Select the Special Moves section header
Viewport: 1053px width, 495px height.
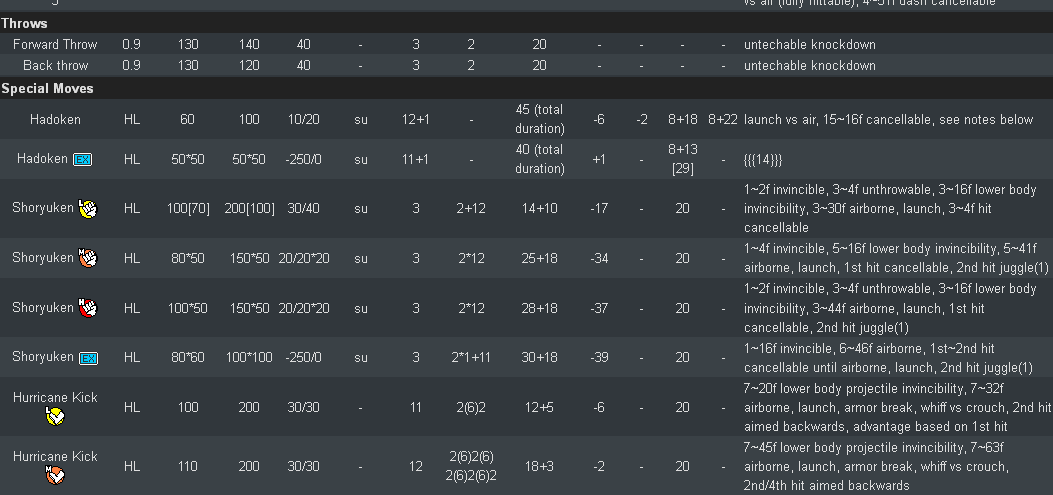click(x=47, y=88)
